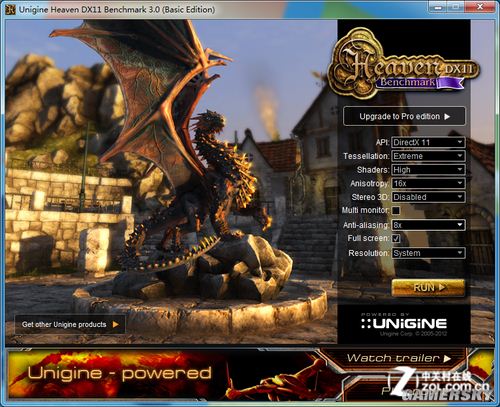Click the arrow icon beside Get other Unigine products
Screen dimensions: 500x407
click(x=115, y=324)
